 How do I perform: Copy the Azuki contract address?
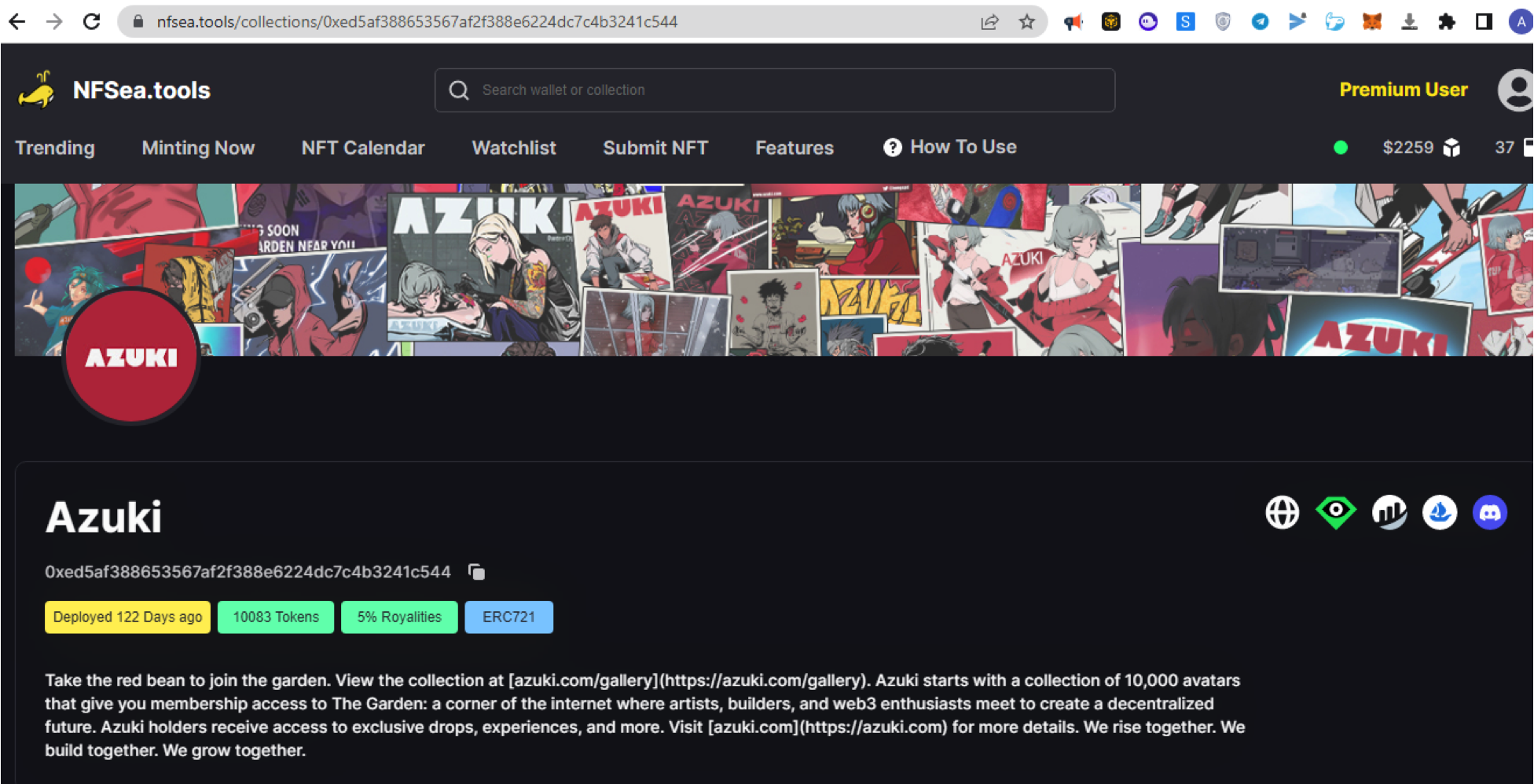click(476, 572)
